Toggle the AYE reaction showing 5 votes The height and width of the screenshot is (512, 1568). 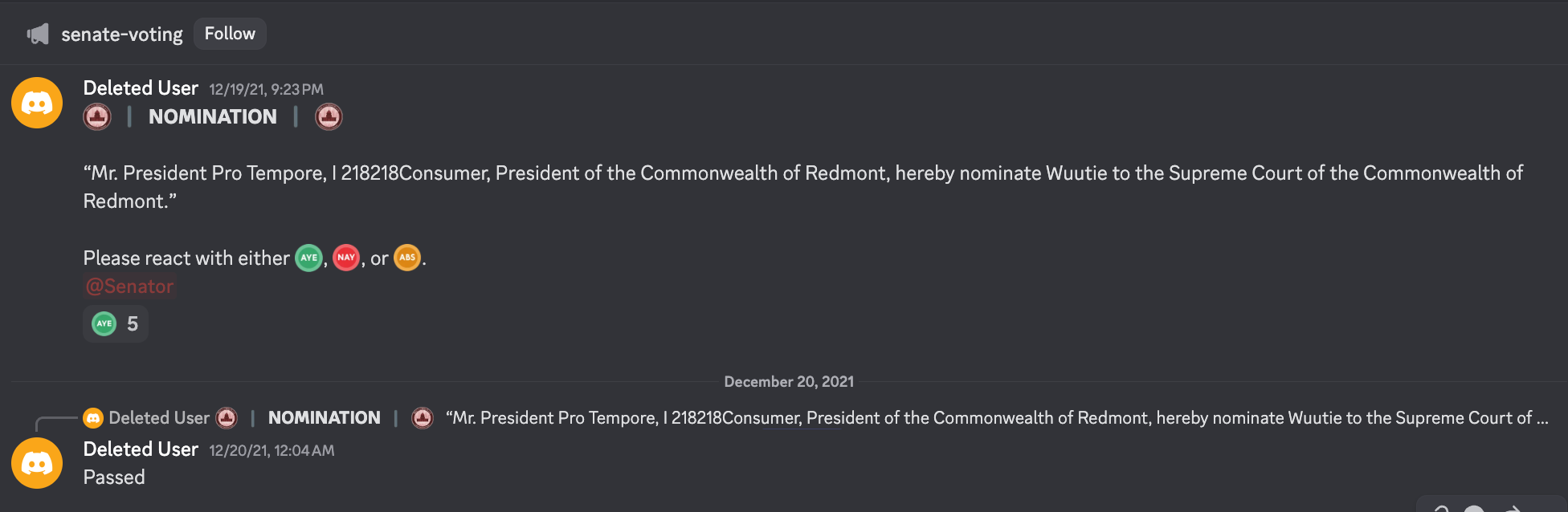click(116, 323)
